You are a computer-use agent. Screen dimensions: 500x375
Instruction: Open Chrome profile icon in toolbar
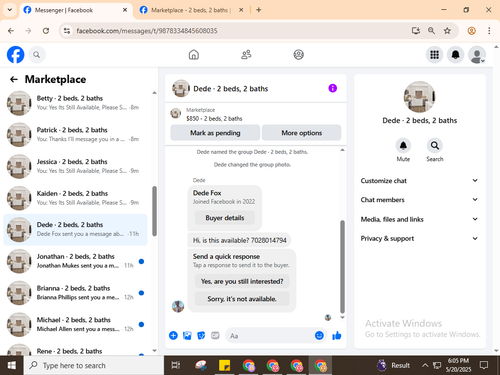[471, 31]
